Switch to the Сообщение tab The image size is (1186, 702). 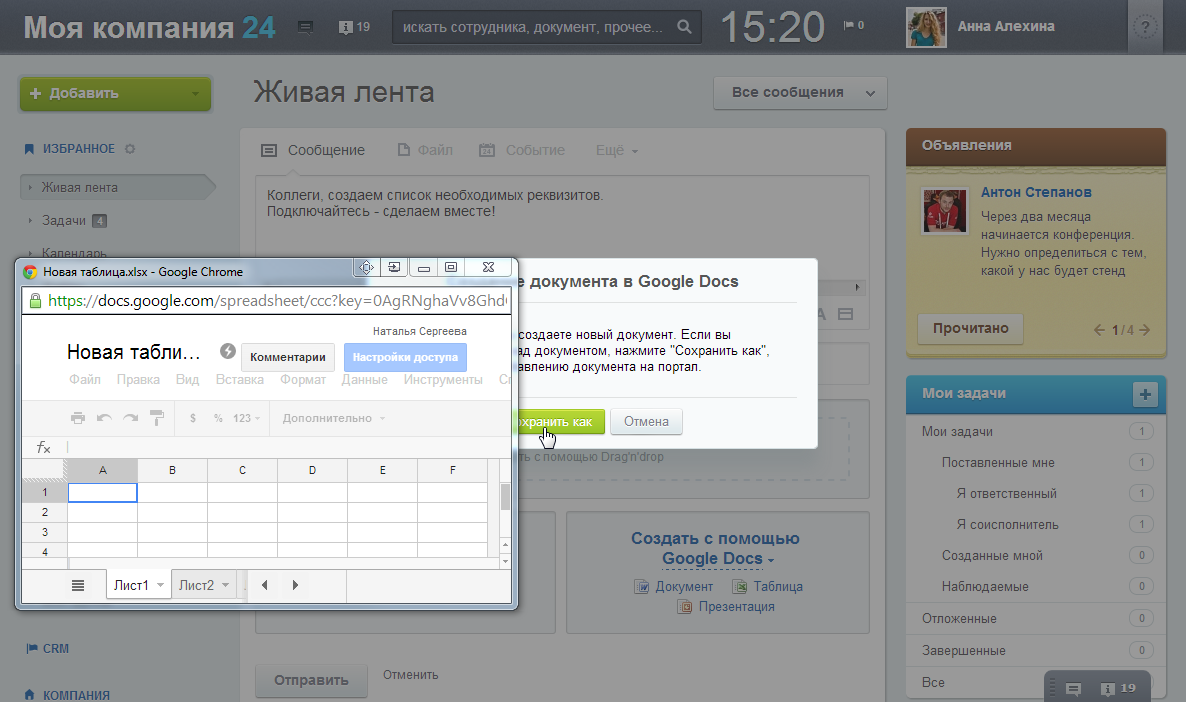click(x=312, y=151)
